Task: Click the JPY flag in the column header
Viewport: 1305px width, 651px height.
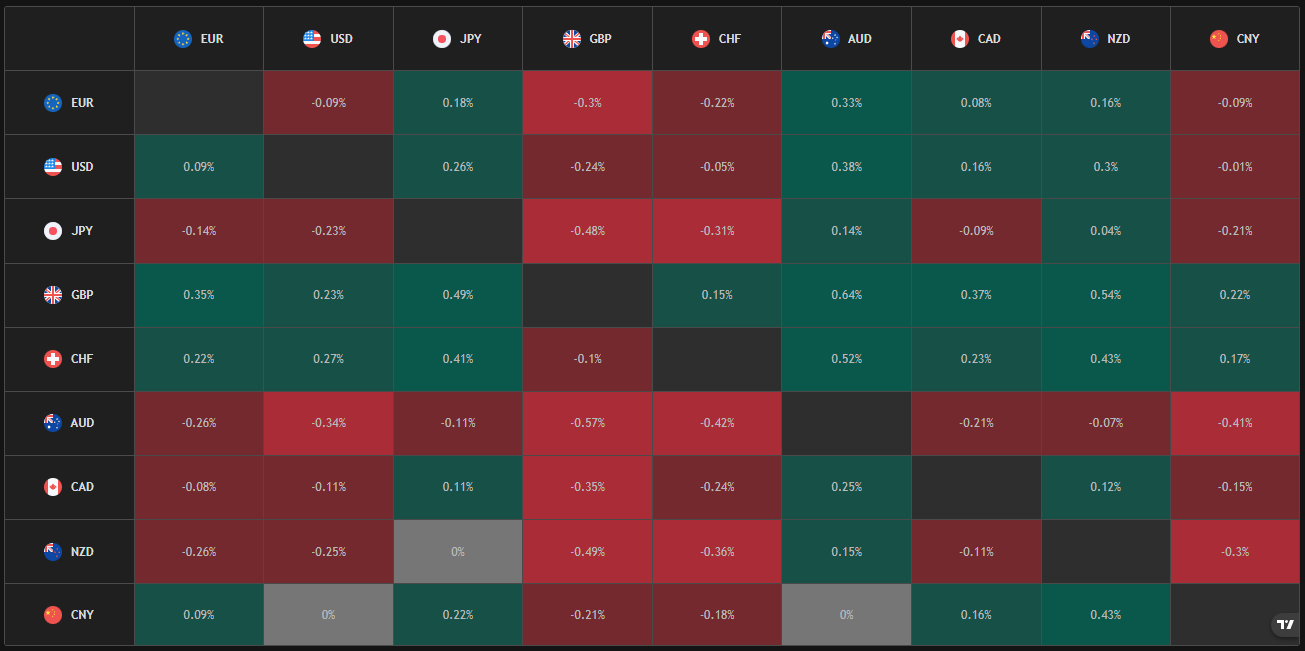Action: pyautogui.click(x=442, y=39)
